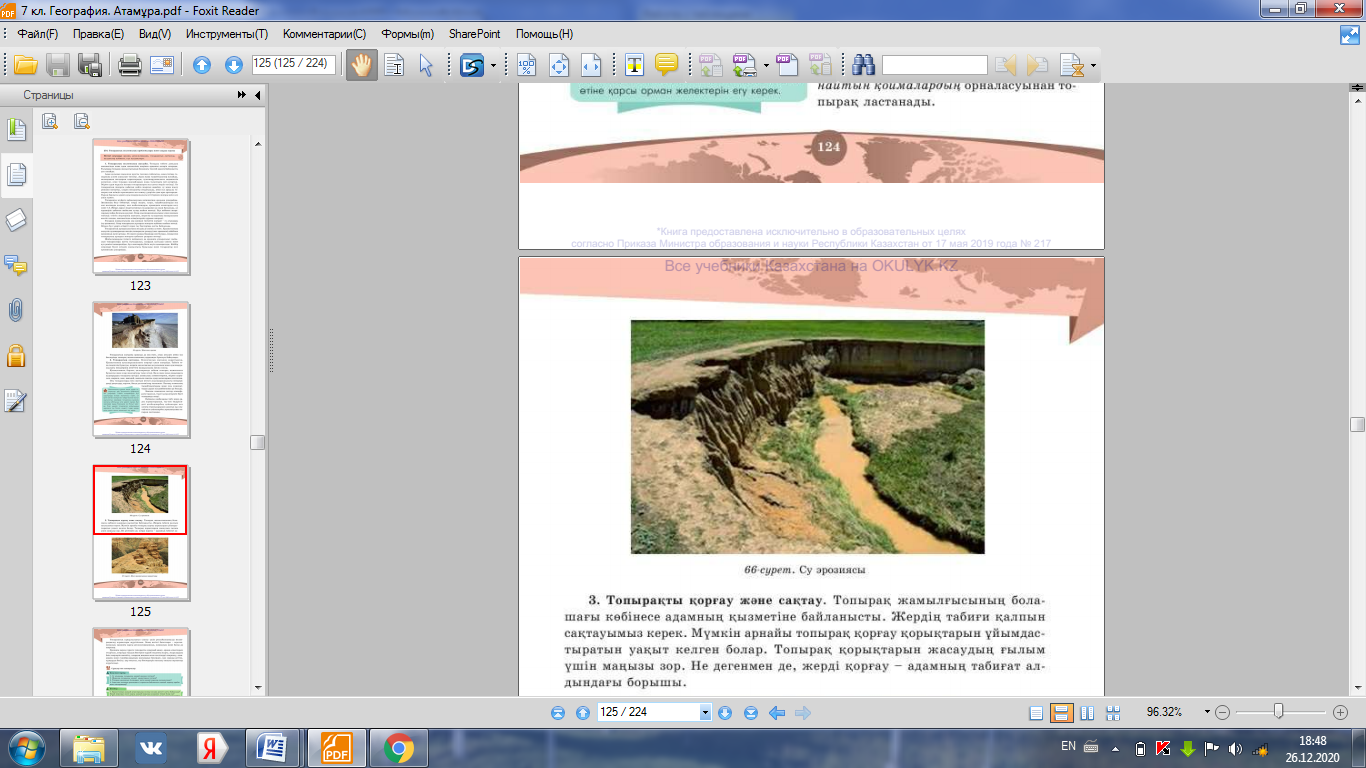Select the Typewriter text tool
The width and height of the screenshot is (1366, 768).
pos(634,65)
